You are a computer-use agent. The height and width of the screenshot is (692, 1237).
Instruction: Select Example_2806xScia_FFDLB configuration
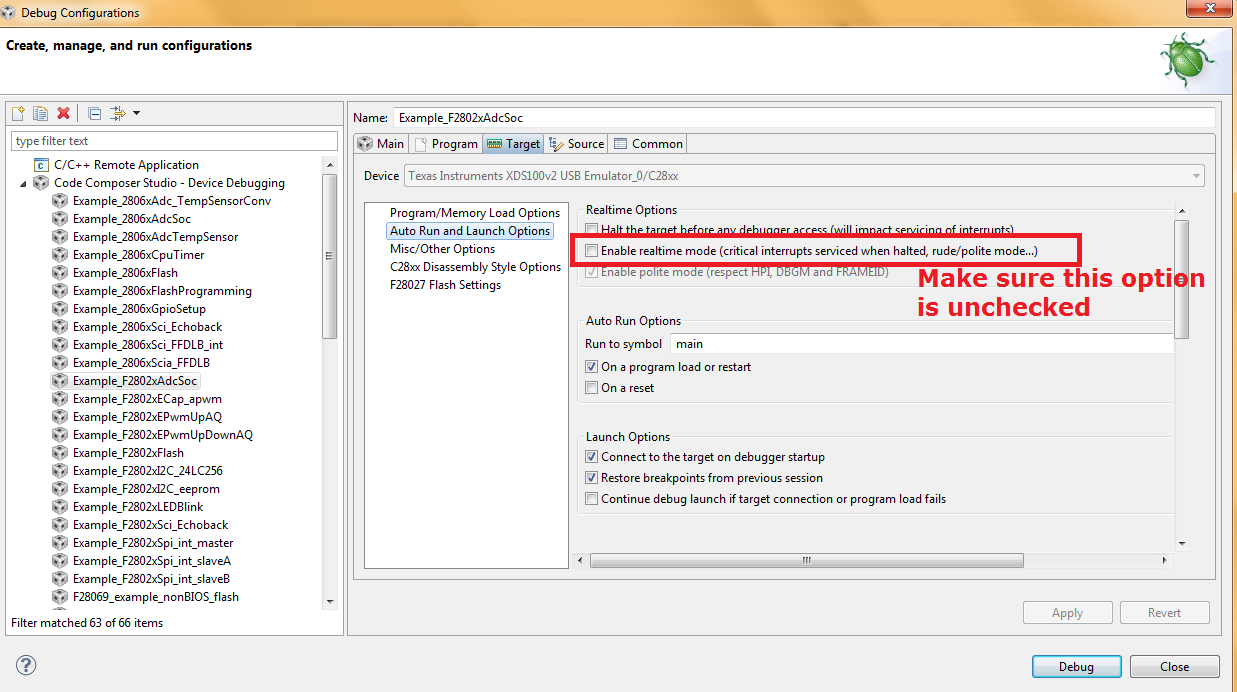pyautogui.click(x=141, y=363)
